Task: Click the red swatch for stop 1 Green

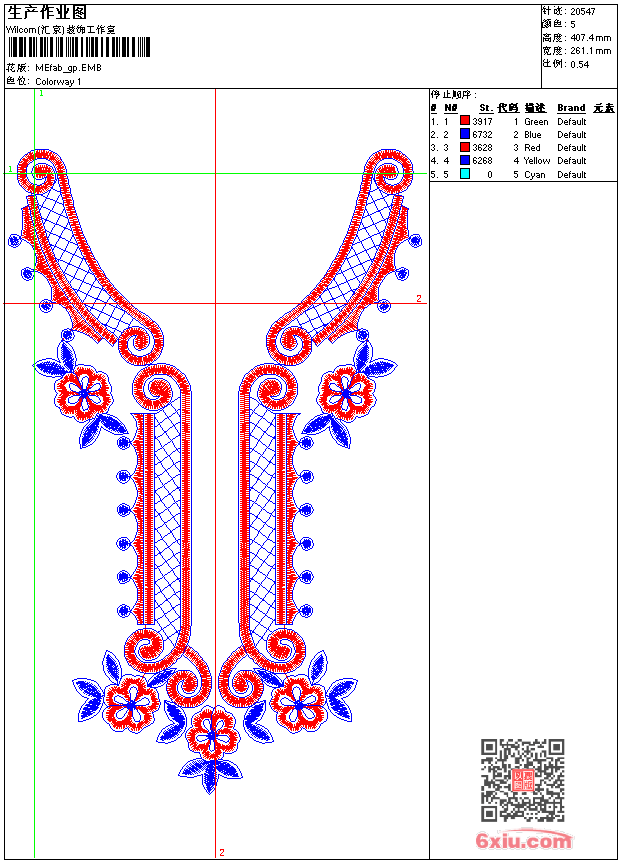Action: (465, 121)
